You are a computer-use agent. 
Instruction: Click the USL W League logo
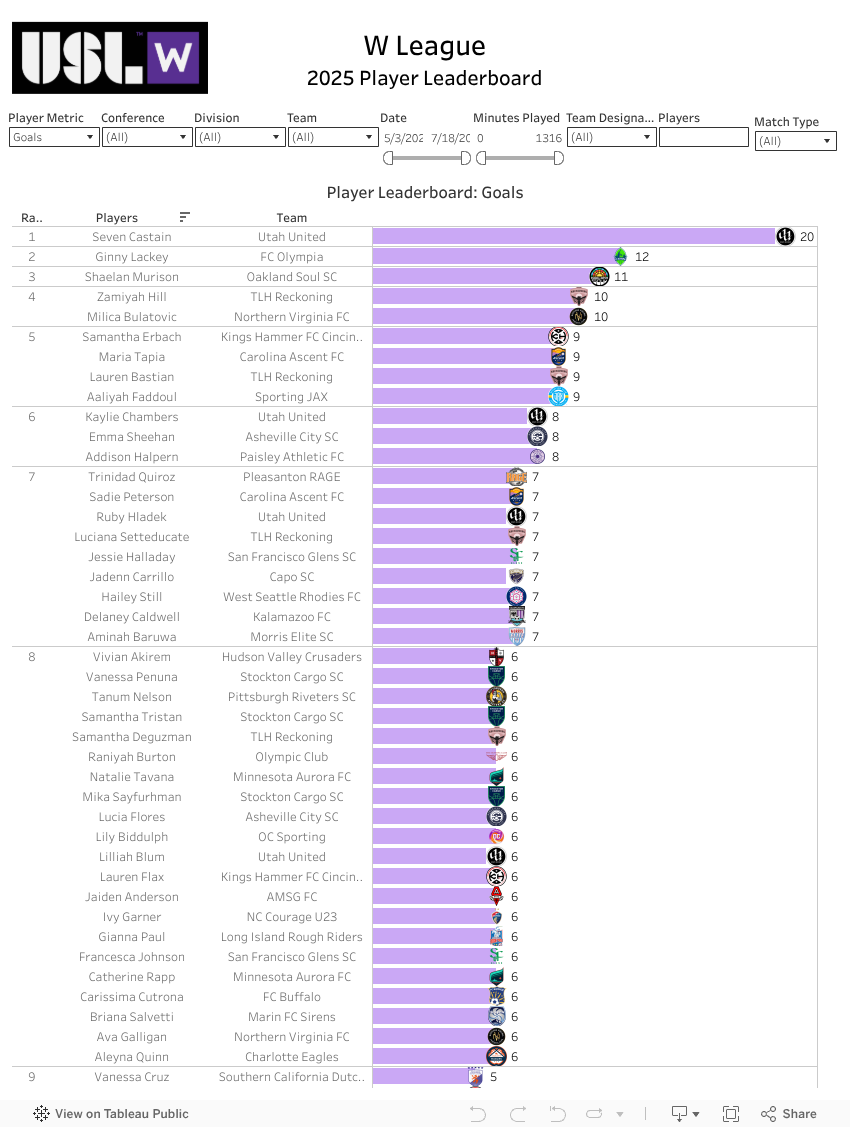click(x=110, y=58)
